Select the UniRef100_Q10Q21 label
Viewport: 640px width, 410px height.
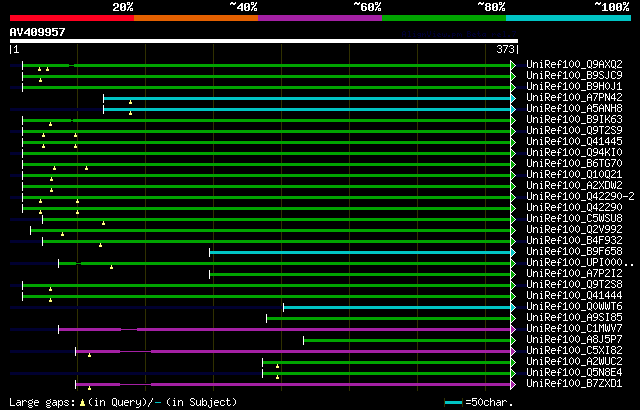574,175
